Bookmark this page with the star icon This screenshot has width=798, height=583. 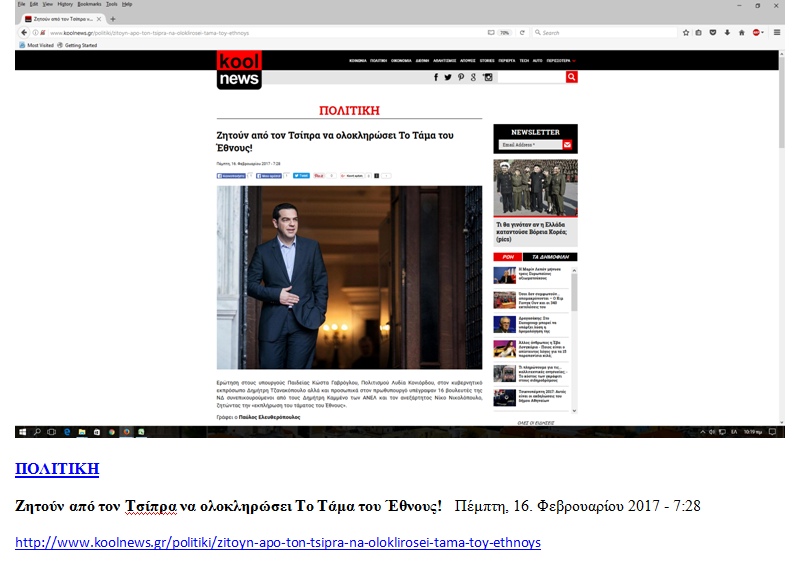[x=686, y=33]
